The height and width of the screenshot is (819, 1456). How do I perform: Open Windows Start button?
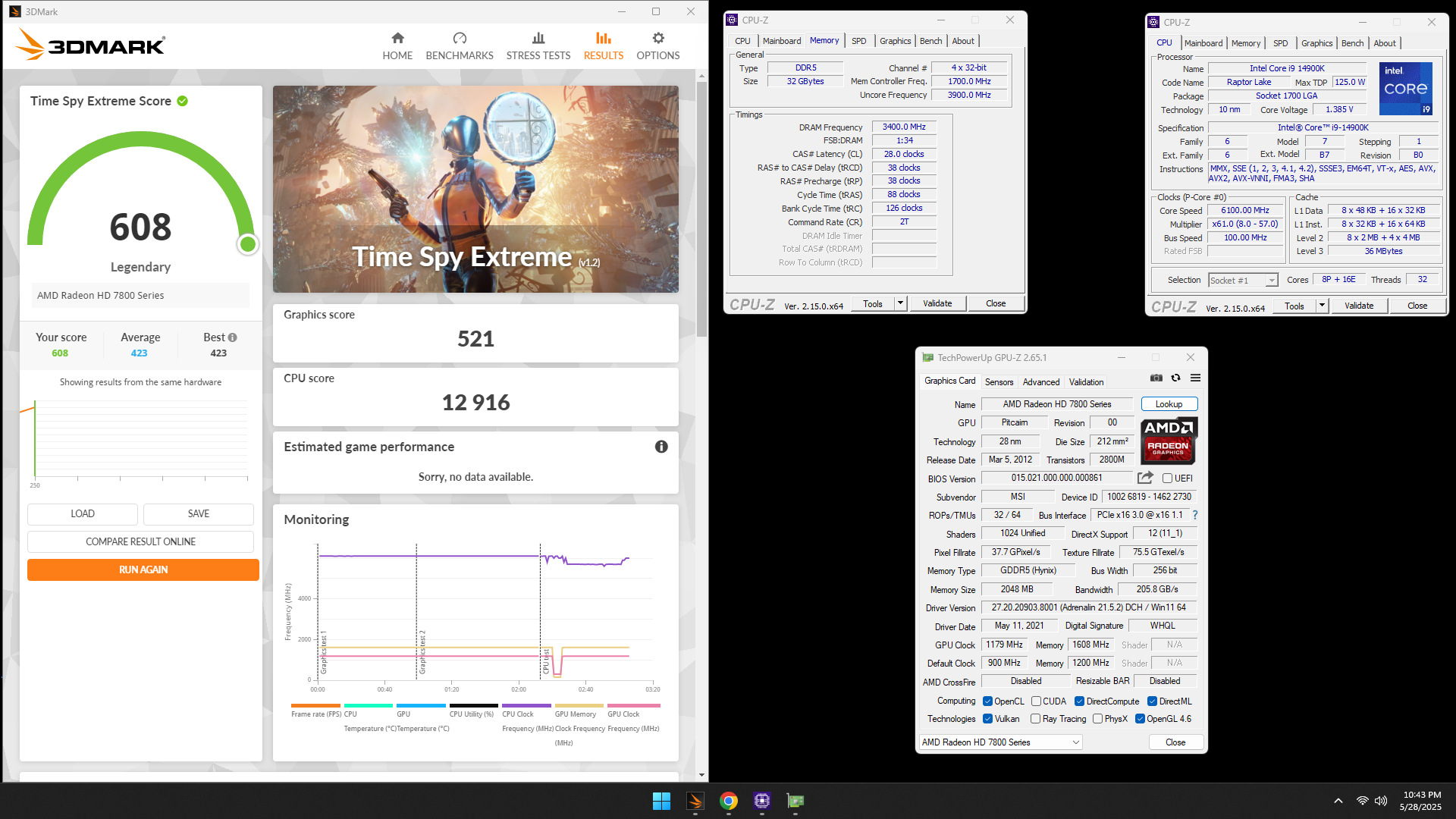pos(661,801)
